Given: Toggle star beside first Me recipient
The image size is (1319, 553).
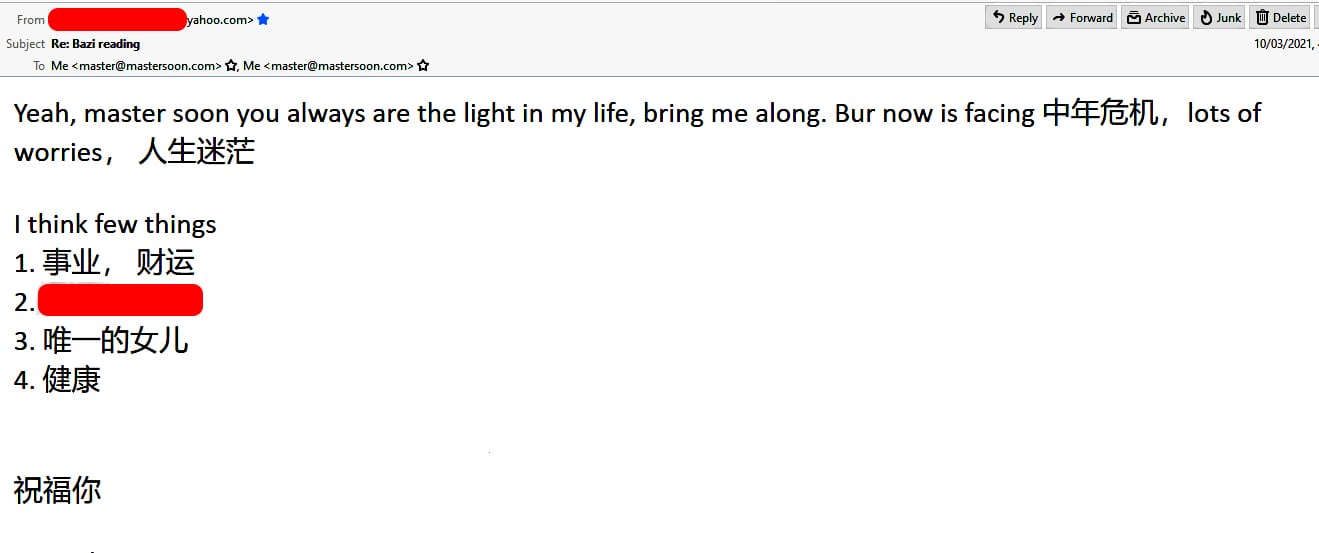Looking at the screenshot, I should point(231,66).
